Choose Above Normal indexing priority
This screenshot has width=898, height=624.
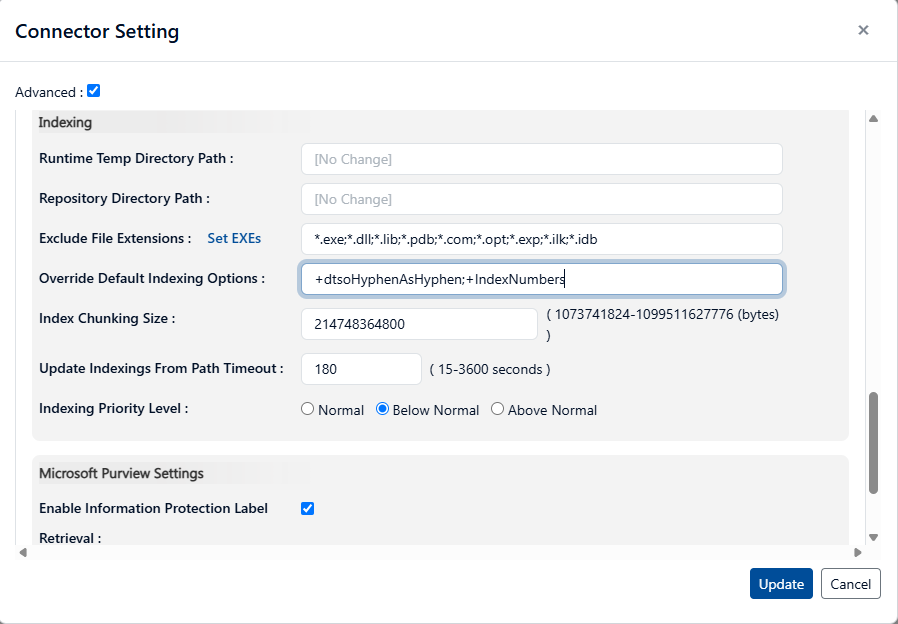[497, 409]
